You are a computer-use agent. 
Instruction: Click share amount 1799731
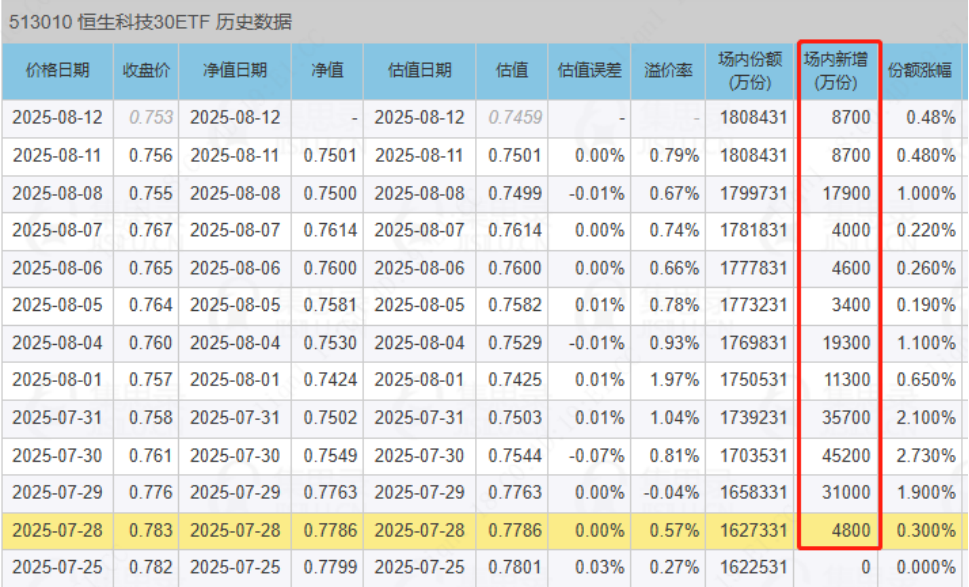754,193
